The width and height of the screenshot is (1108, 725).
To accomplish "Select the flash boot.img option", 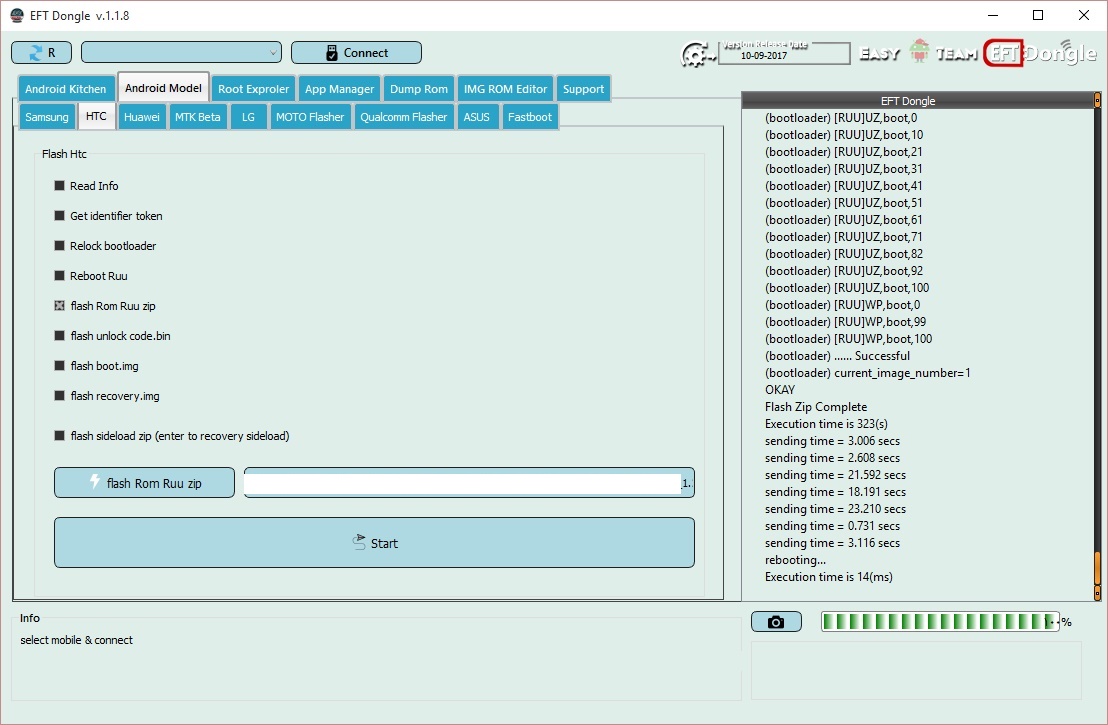I will [97, 366].
